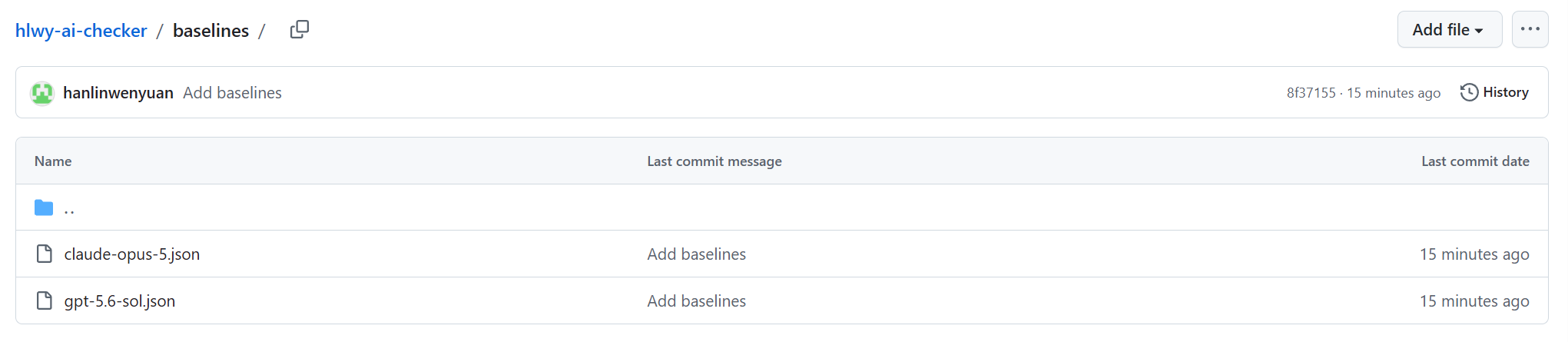Navigate up via the double-dot entry
This screenshot has height=342, width=1568.
pos(69,208)
